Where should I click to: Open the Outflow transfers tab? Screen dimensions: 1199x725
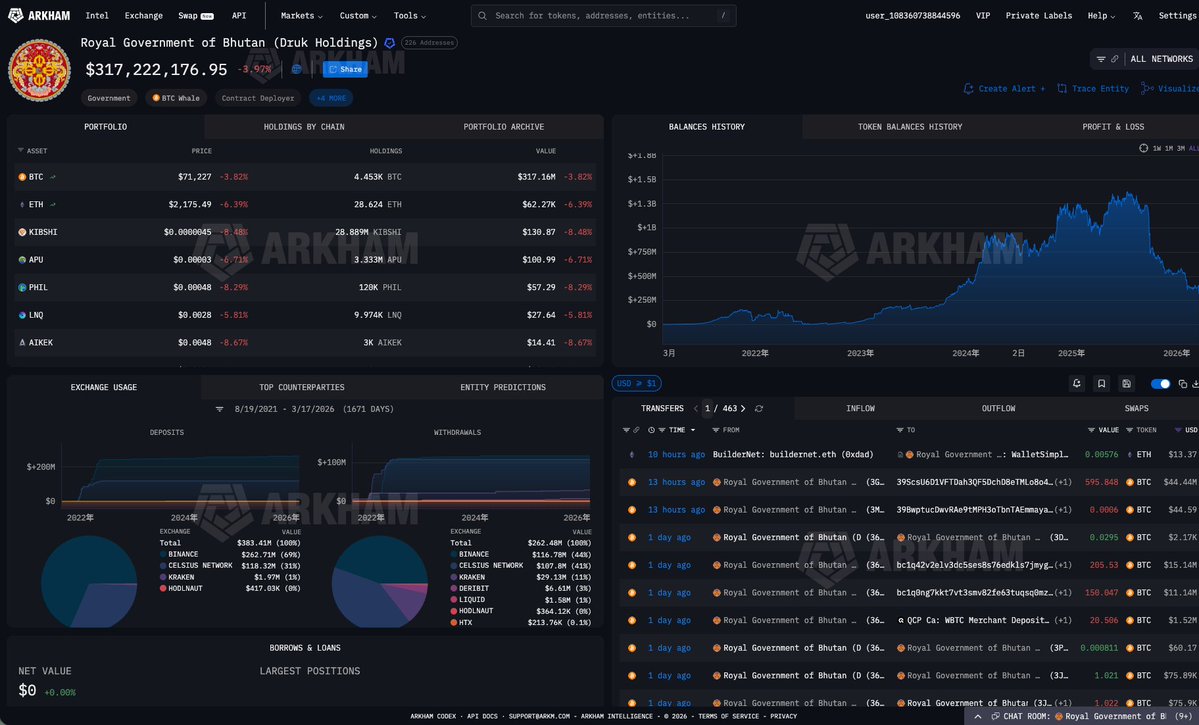pos(998,408)
